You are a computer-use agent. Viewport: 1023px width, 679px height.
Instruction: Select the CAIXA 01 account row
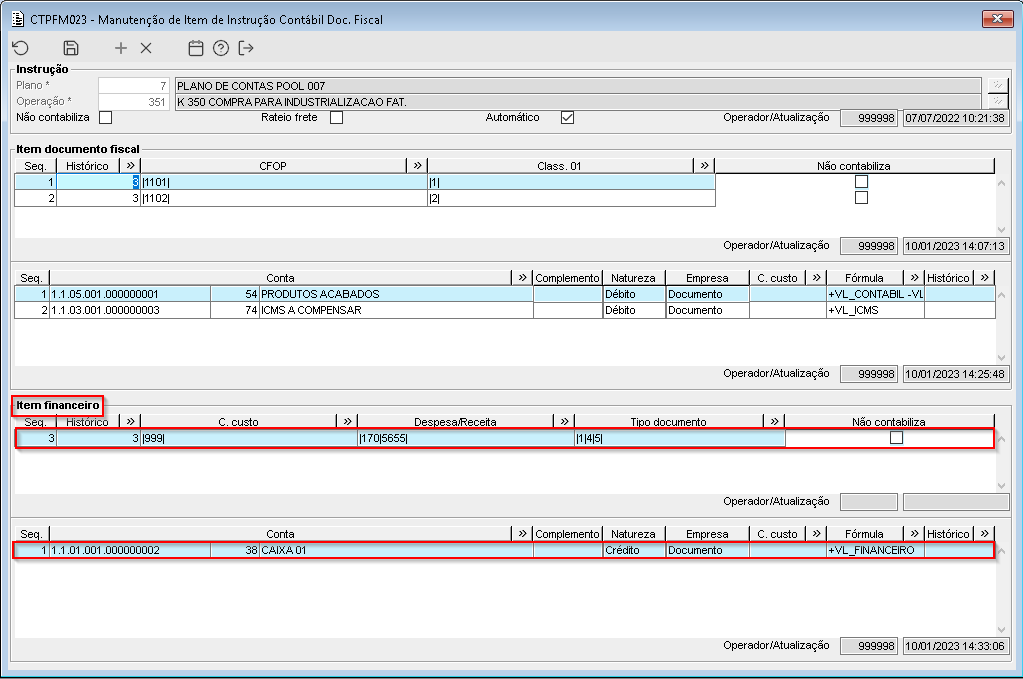504,551
